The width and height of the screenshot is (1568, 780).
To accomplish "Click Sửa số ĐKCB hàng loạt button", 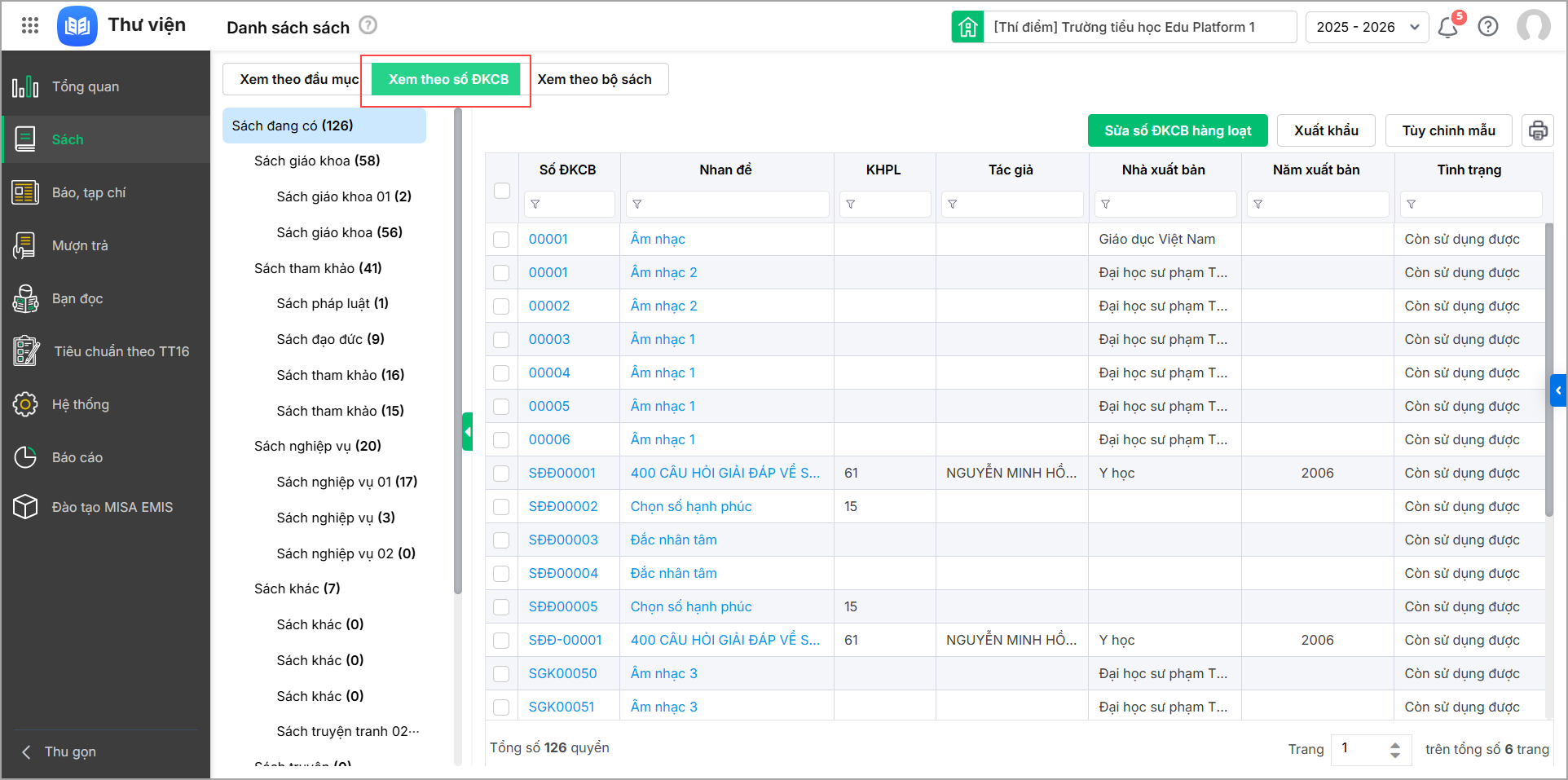I will (1178, 130).
